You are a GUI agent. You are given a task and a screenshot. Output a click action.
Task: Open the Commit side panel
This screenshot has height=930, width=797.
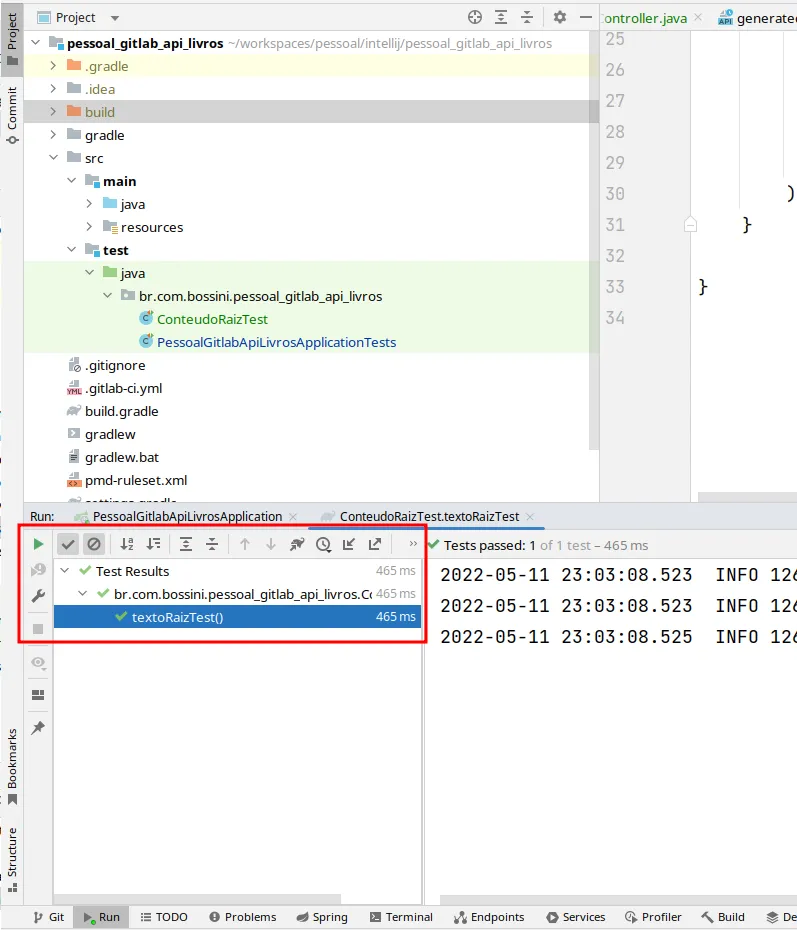click(12, 115)
